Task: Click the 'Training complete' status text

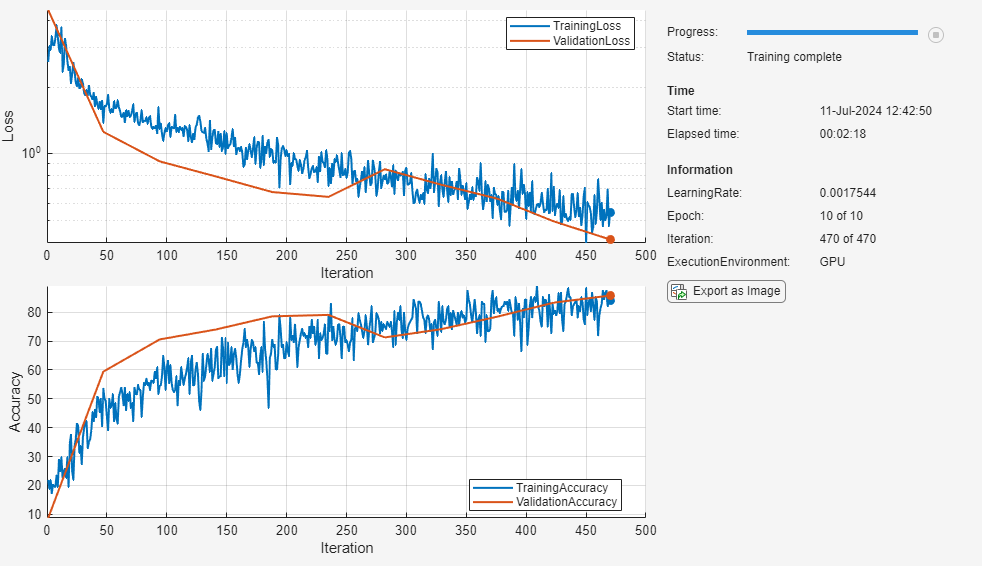Action: (794, 57)
